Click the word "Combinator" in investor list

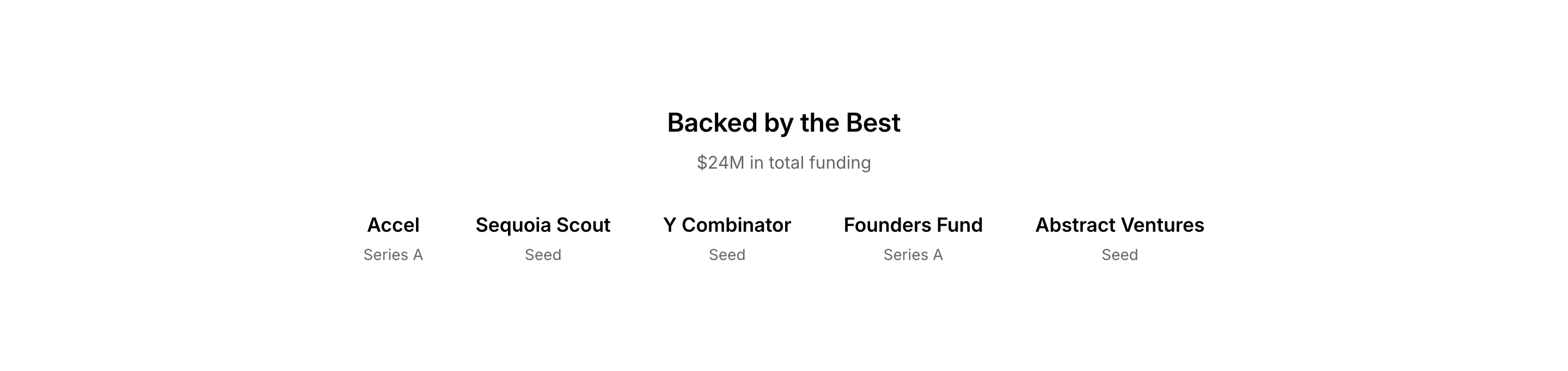tap(736, 225)
